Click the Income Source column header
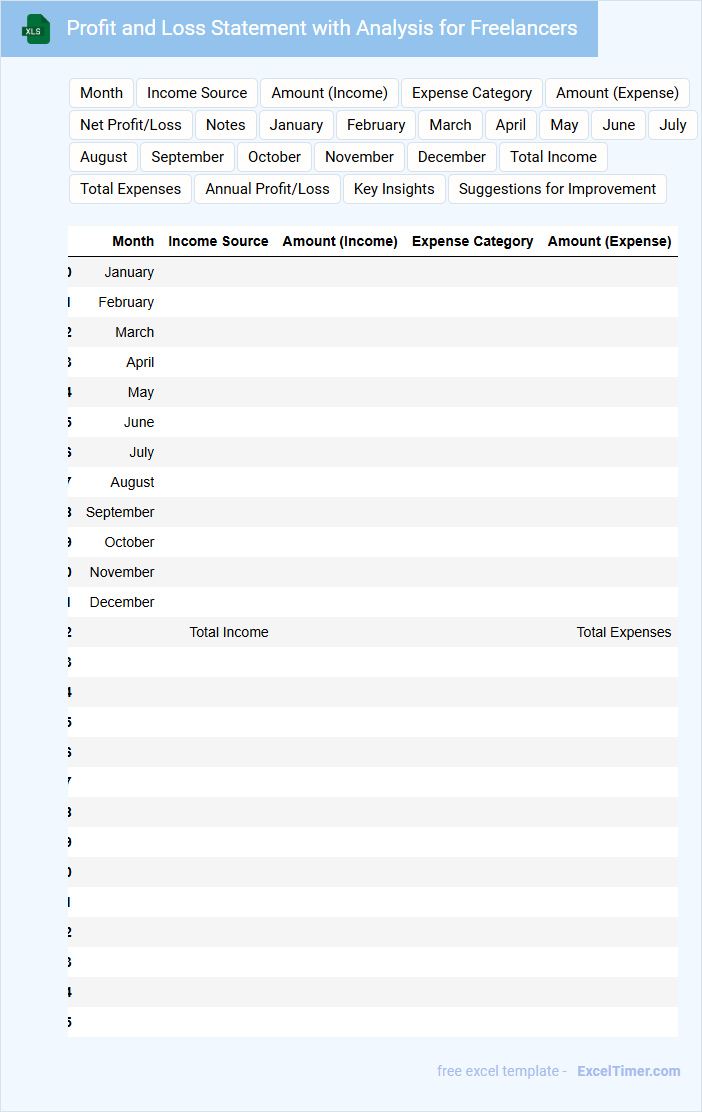Viewport: 702px width, 1112px height. pyautogui.click(x=218, y=241)
